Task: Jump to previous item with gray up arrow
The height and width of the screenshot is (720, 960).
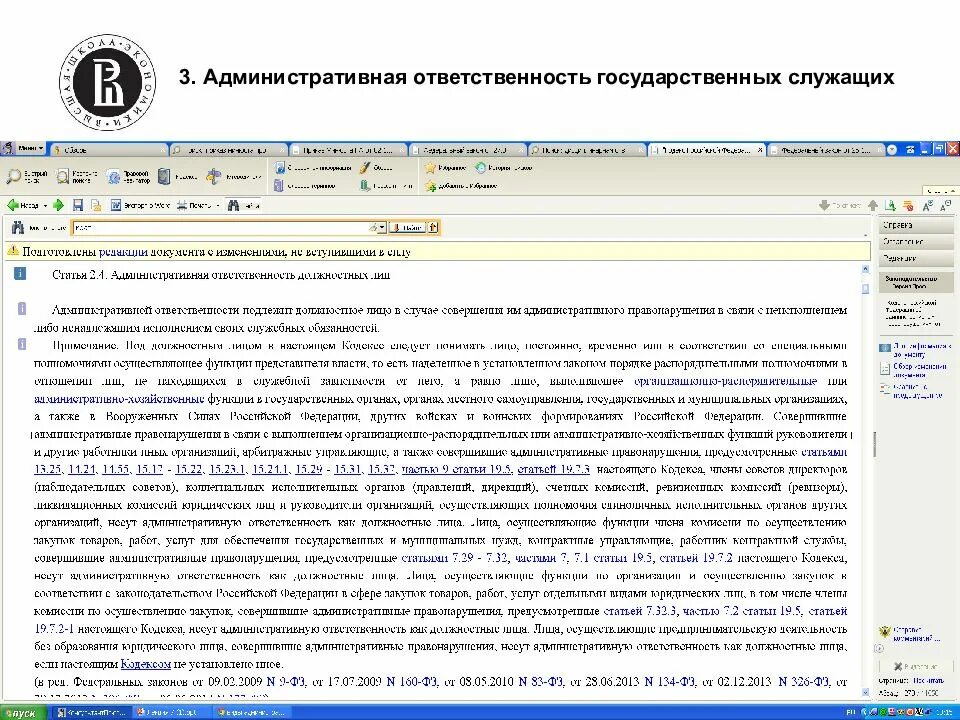Action: (873, 206)
